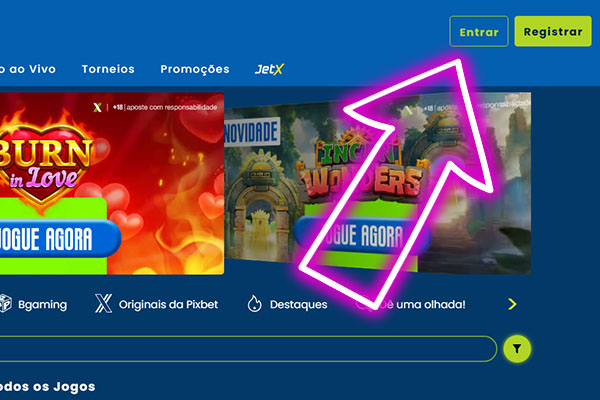Screen dimensions: 600x400
Task: Click Jogue Agora on Incan Wonders banner
Action: coord(362,235)
